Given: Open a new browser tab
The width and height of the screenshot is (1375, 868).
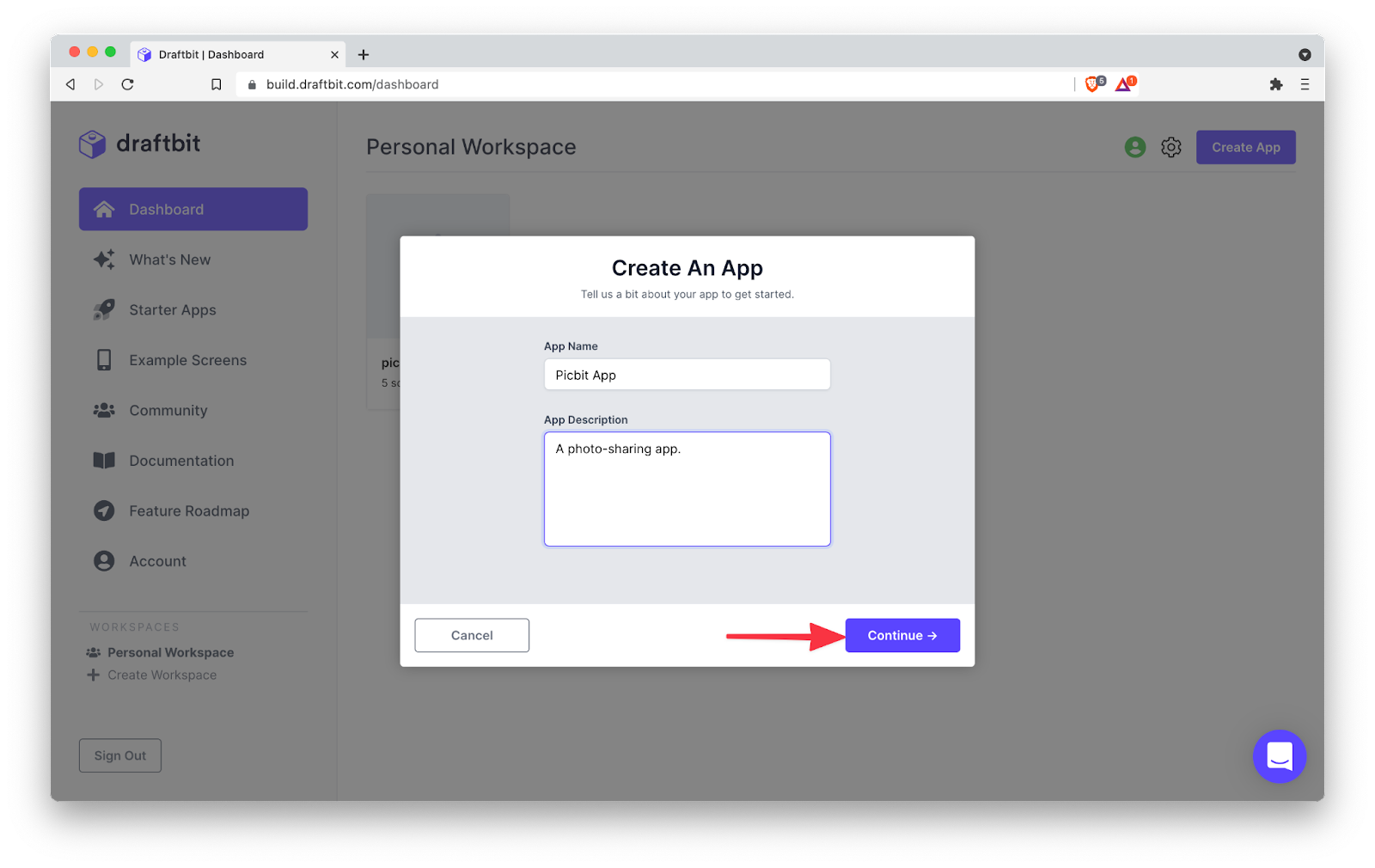Looking at the screenshot, I should (x=364, y=54).
